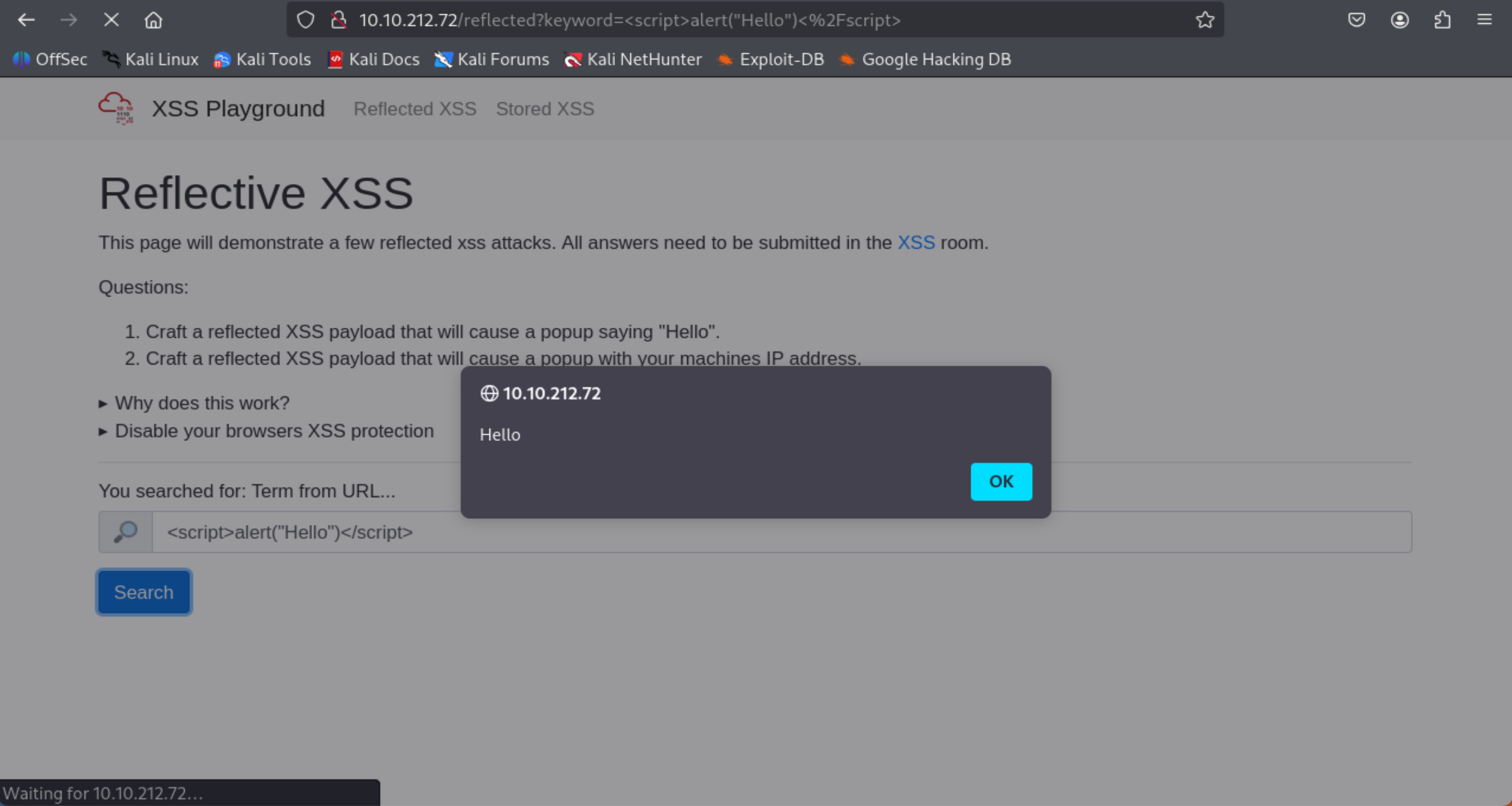Open the tracking protection shield icon
The height and width of the screenshot is (806, 1512).
(305, 20)
